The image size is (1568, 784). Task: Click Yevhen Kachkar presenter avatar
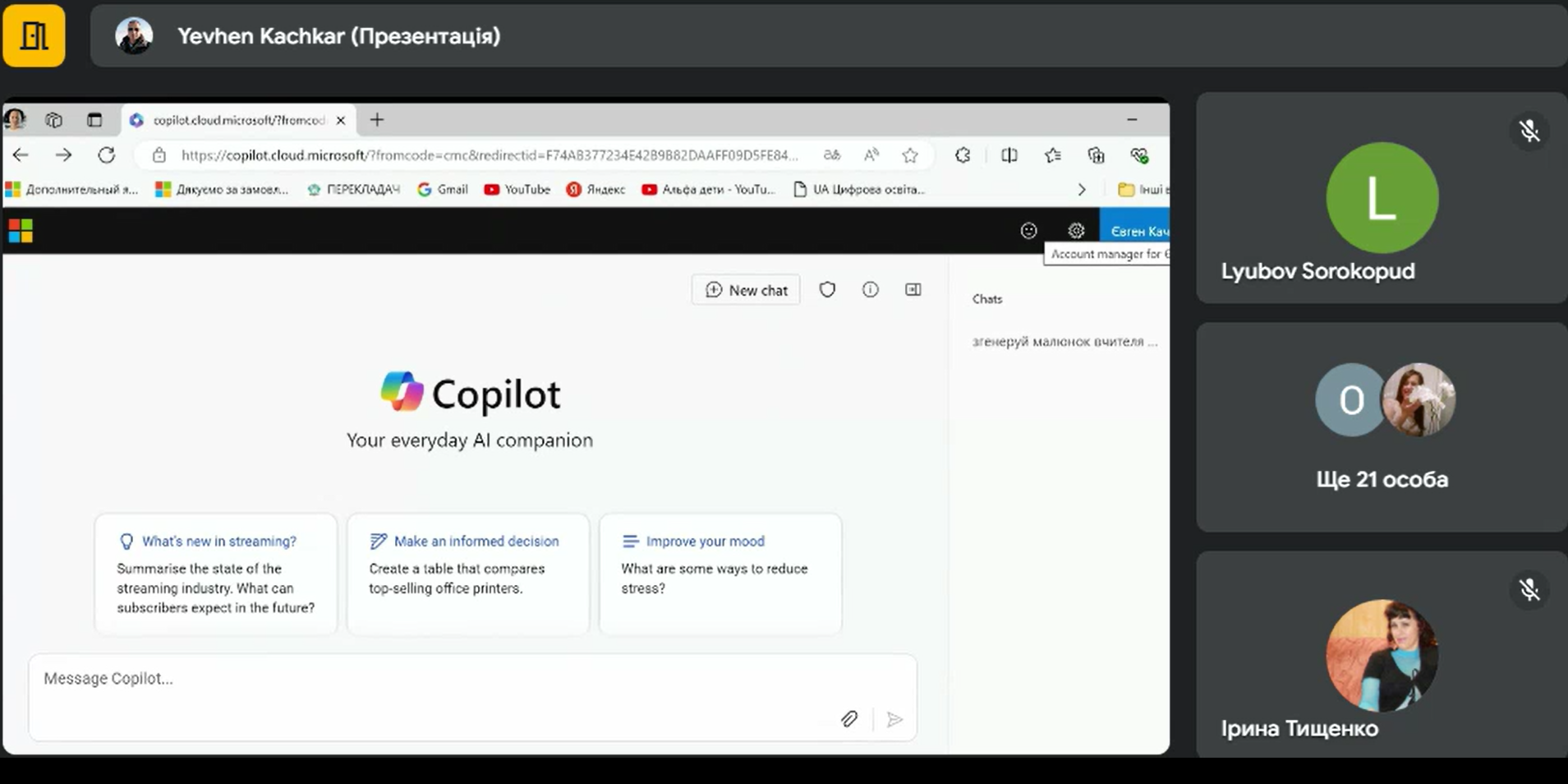point(134,36)
